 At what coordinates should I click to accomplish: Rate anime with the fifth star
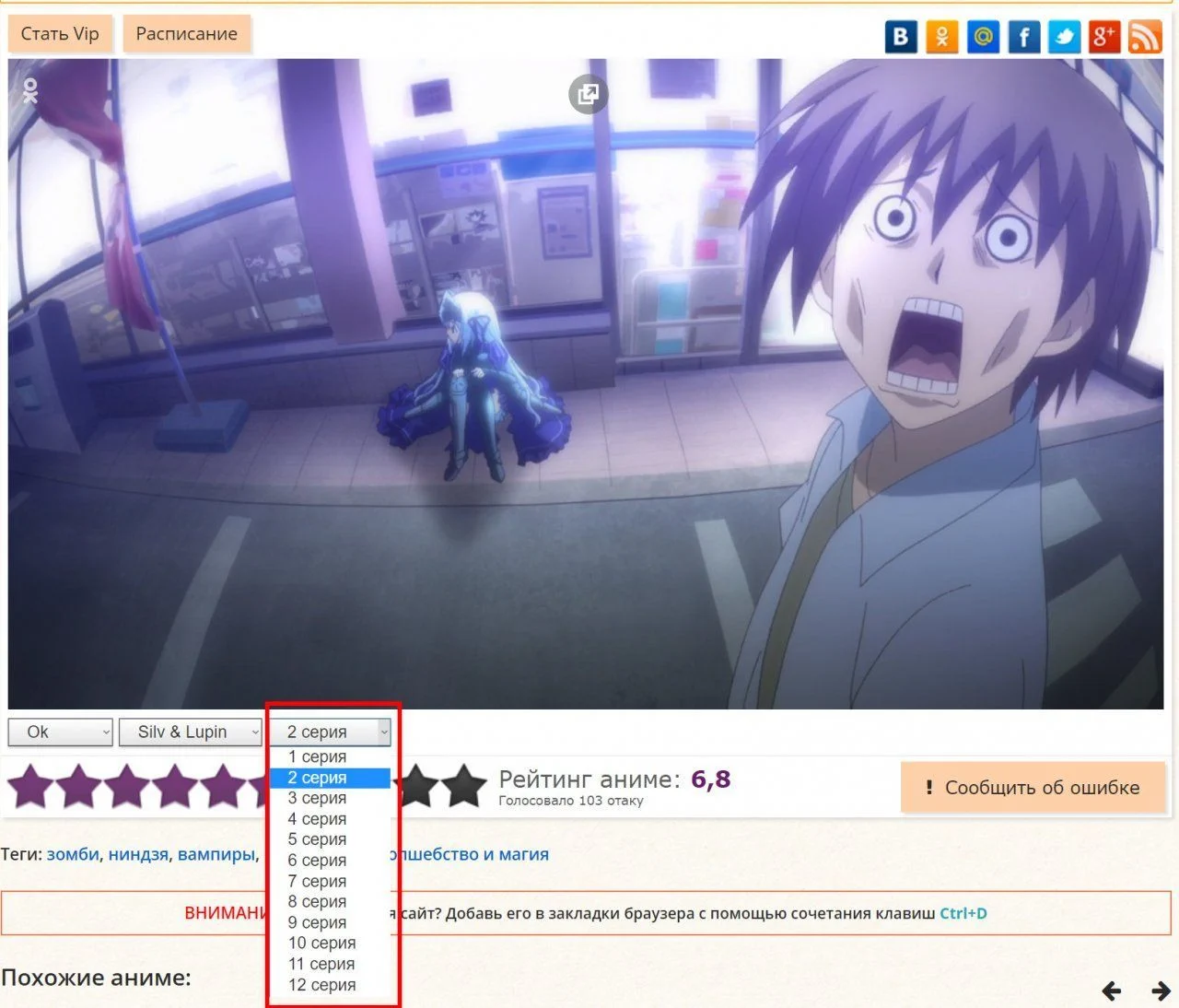[223, 786]
